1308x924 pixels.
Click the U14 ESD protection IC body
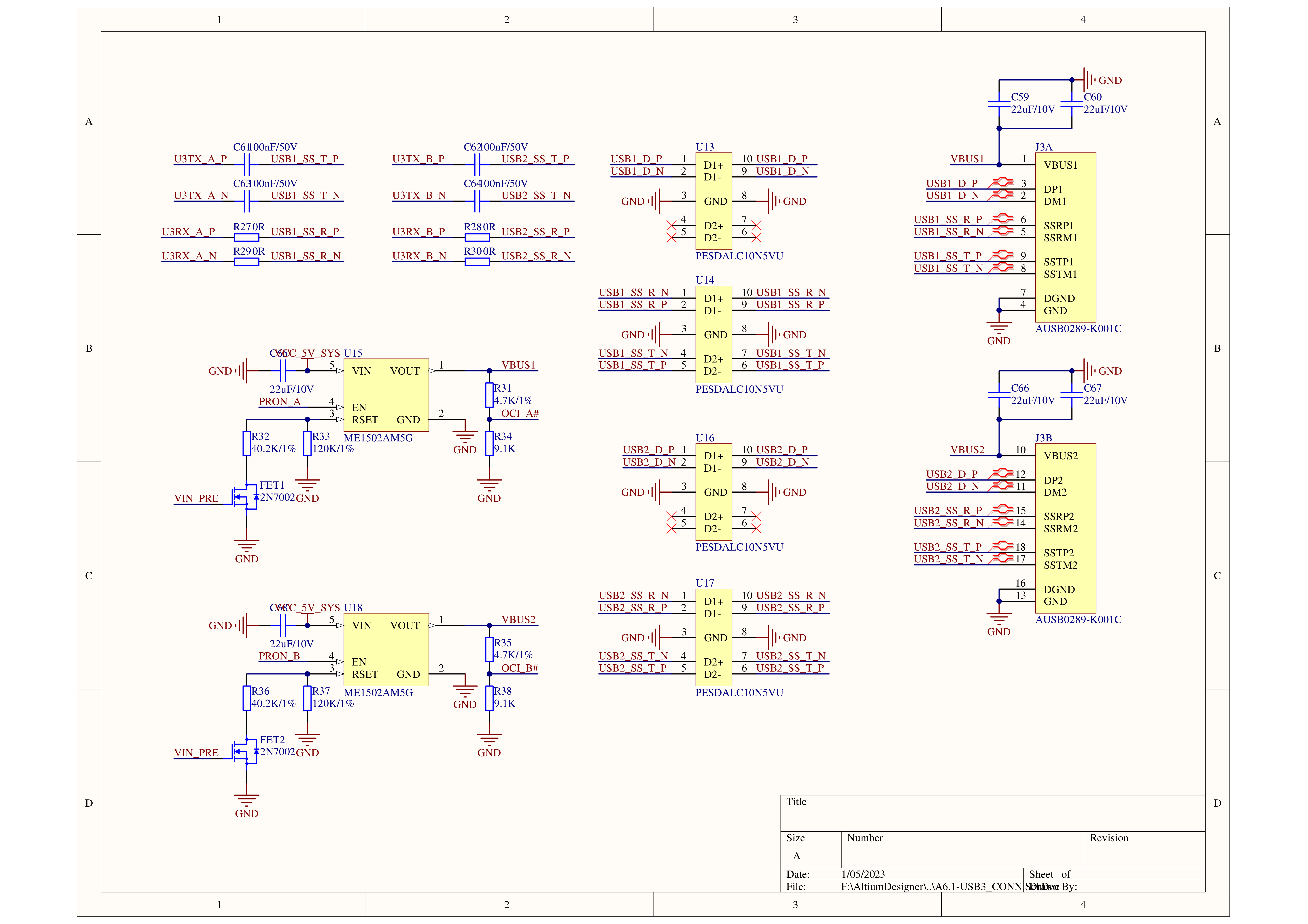pyautogui.click(x=713, y=334)
